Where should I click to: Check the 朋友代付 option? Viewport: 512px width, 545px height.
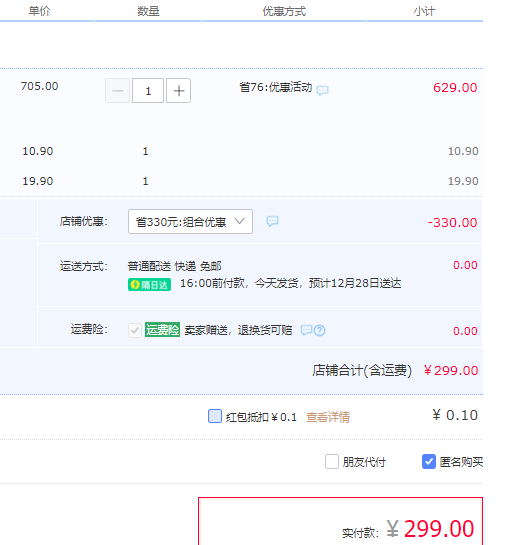pyautogui.click(x=332, y=462)
